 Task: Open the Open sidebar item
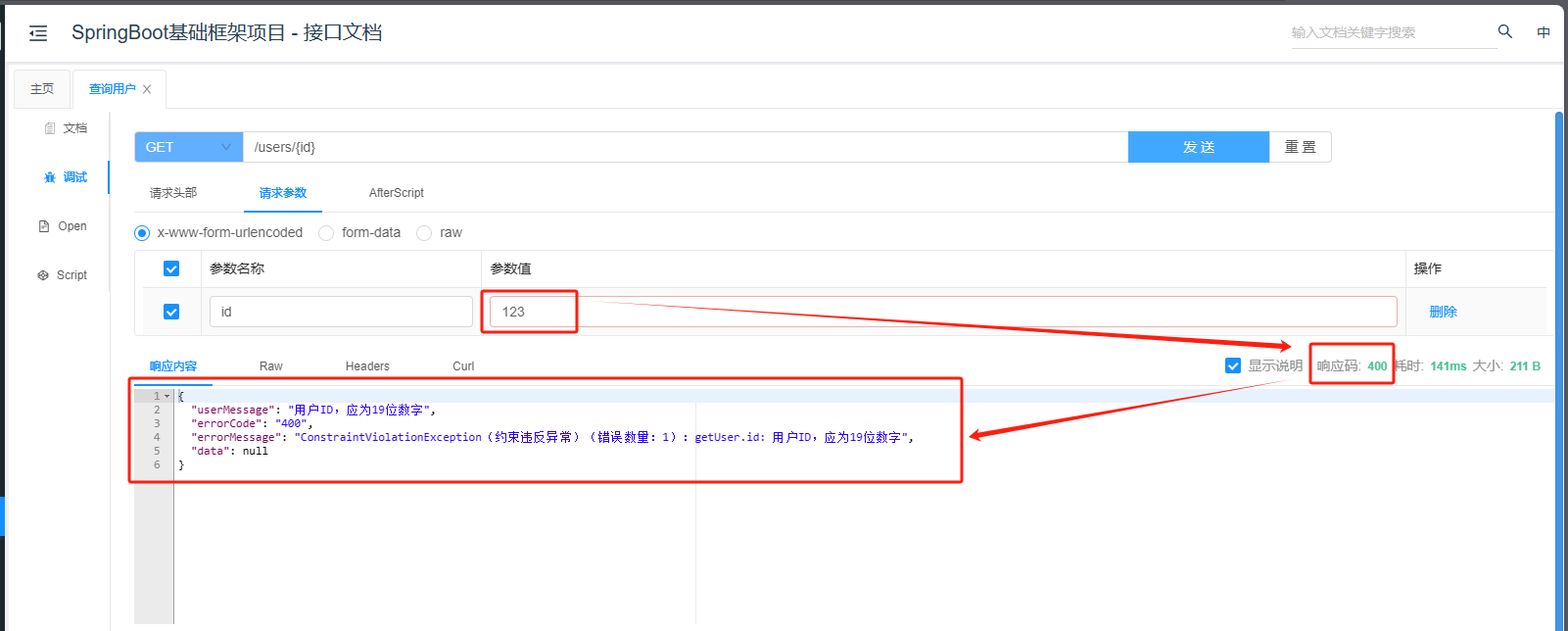(63, 226)
